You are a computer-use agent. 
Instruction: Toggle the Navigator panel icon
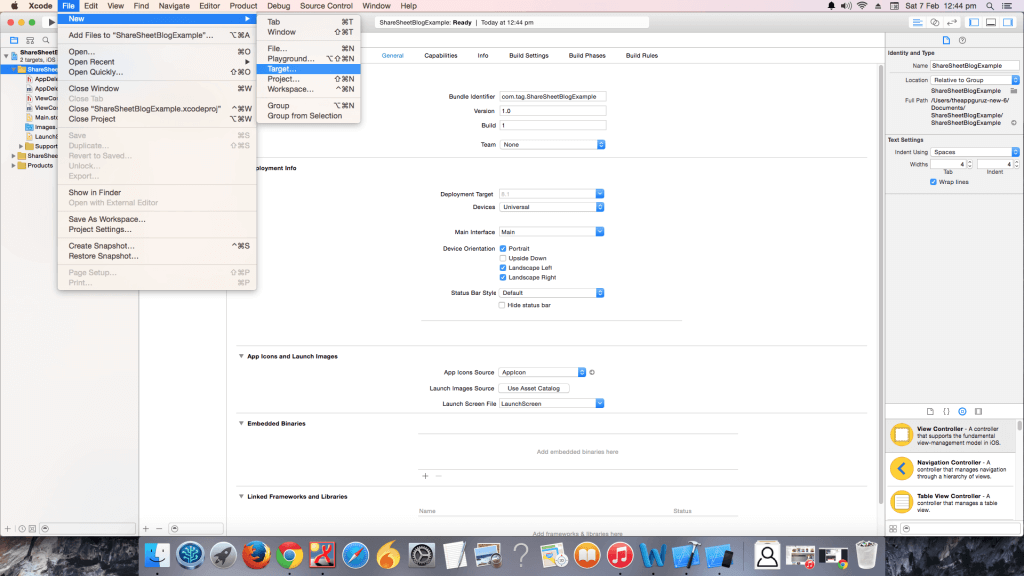[x=974, y=22]
